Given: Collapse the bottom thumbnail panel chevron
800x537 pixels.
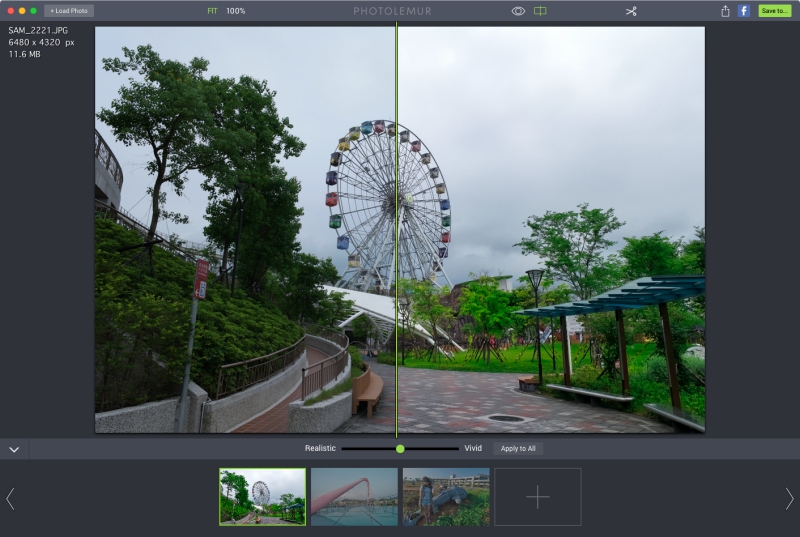Looking at the screenshot, I should pos(14,450).
